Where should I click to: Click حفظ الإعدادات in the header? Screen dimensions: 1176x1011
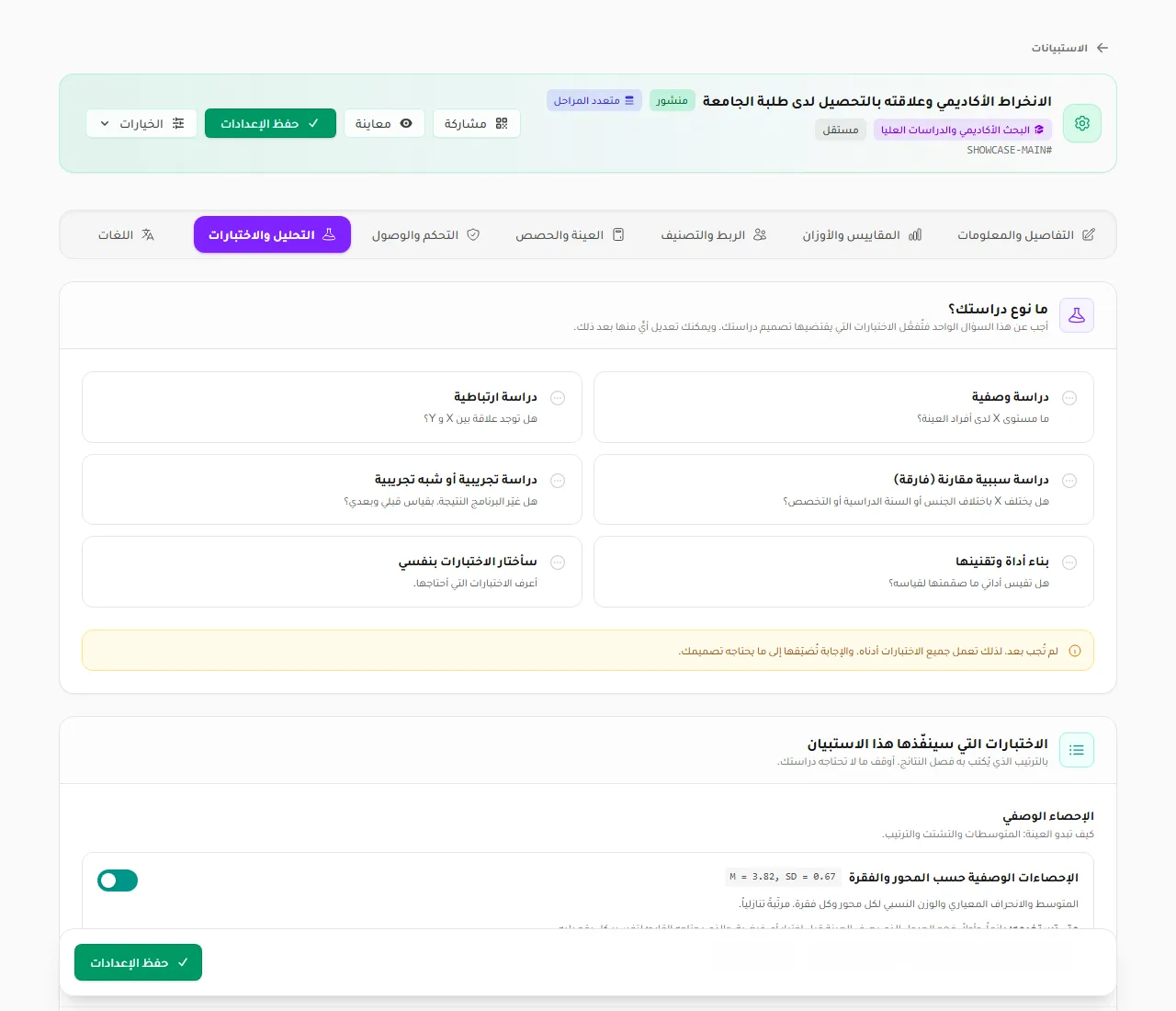coord(270,123)
